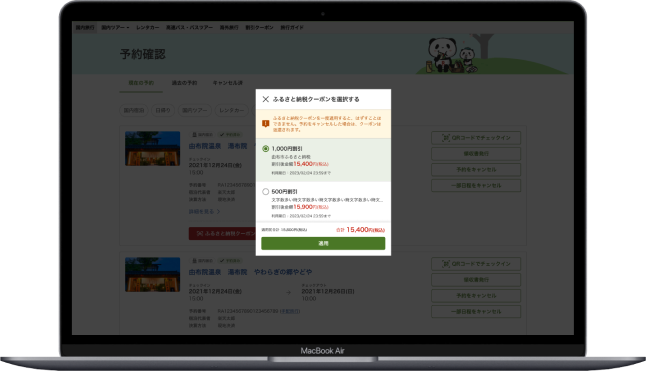Image resolution: width=646 pixels, height=371 pixels.
Task: Click QRコードでチェックイン for second booking
Action: [476, 264]
